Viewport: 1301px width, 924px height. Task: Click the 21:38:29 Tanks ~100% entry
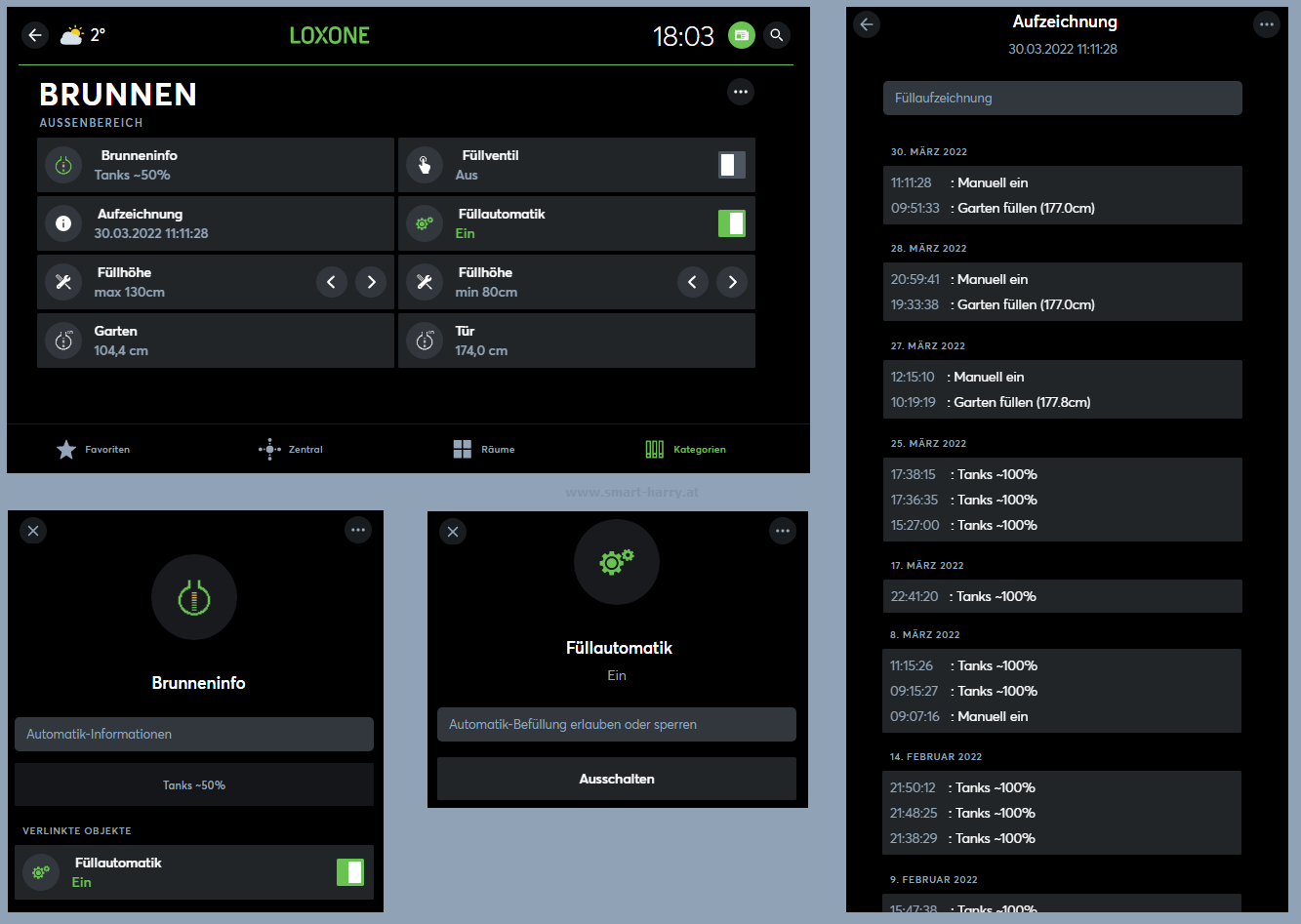pos(1063,838)
